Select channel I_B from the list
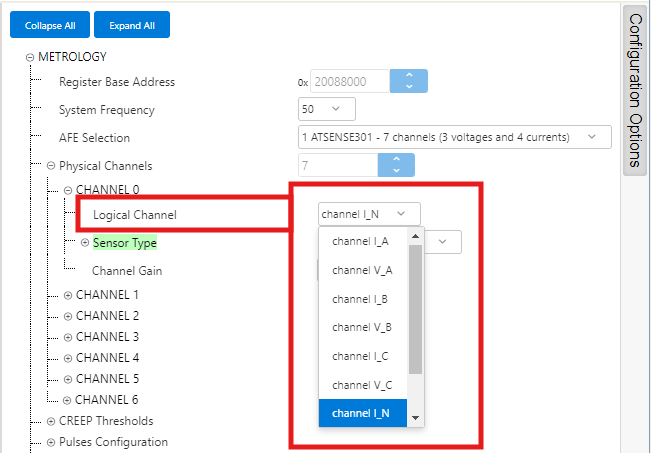The width and height of the screenshot is (651, 453). pyautogui.click(x=362, y=298)
